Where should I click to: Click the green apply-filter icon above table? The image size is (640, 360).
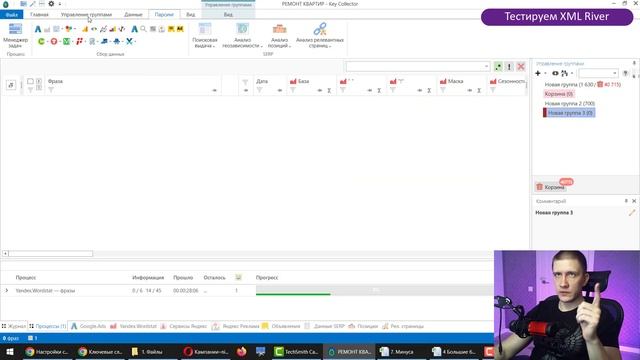498,67
